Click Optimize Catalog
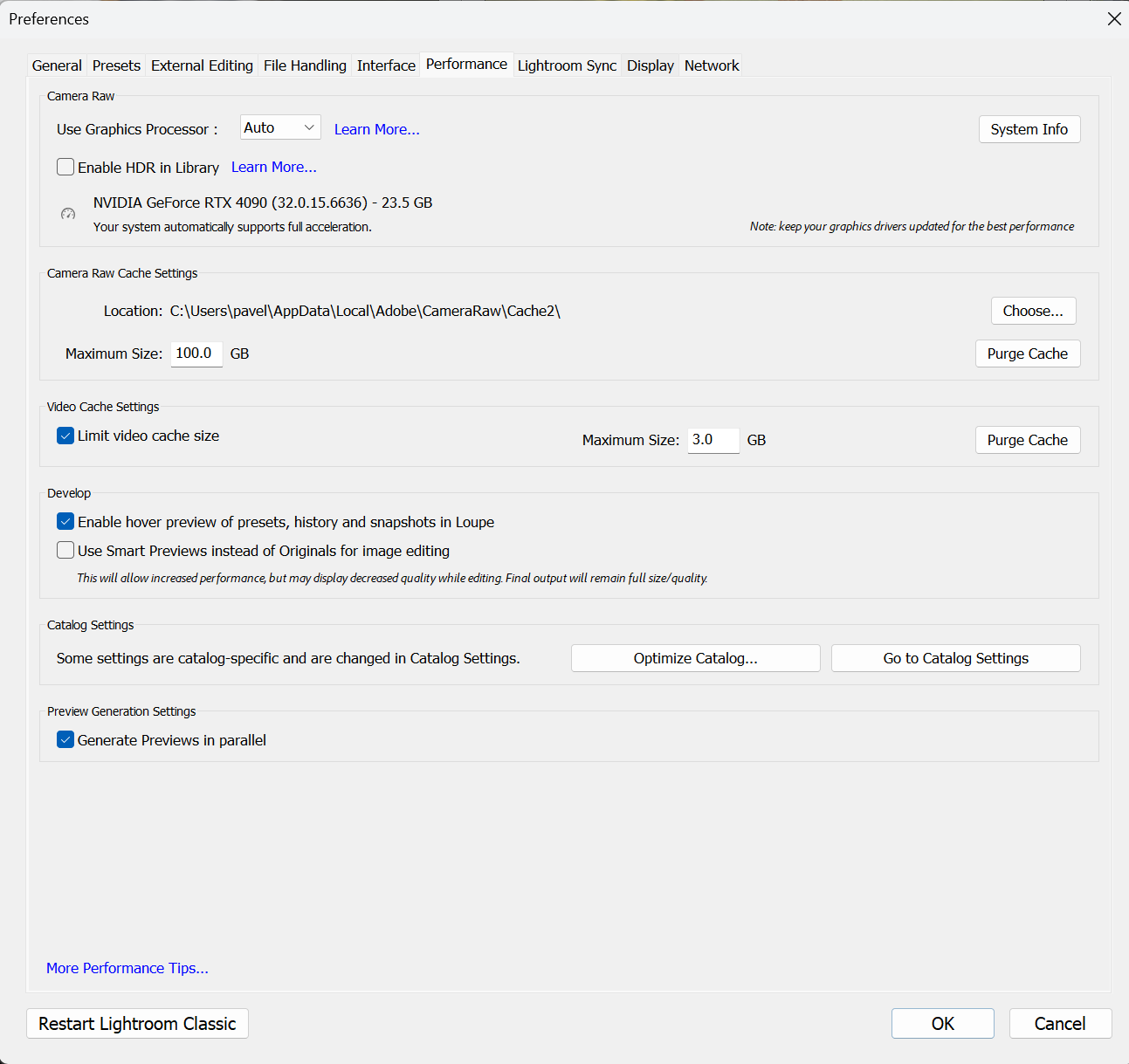This screenshot has width=1129, height=1064. tap(695, 658)
